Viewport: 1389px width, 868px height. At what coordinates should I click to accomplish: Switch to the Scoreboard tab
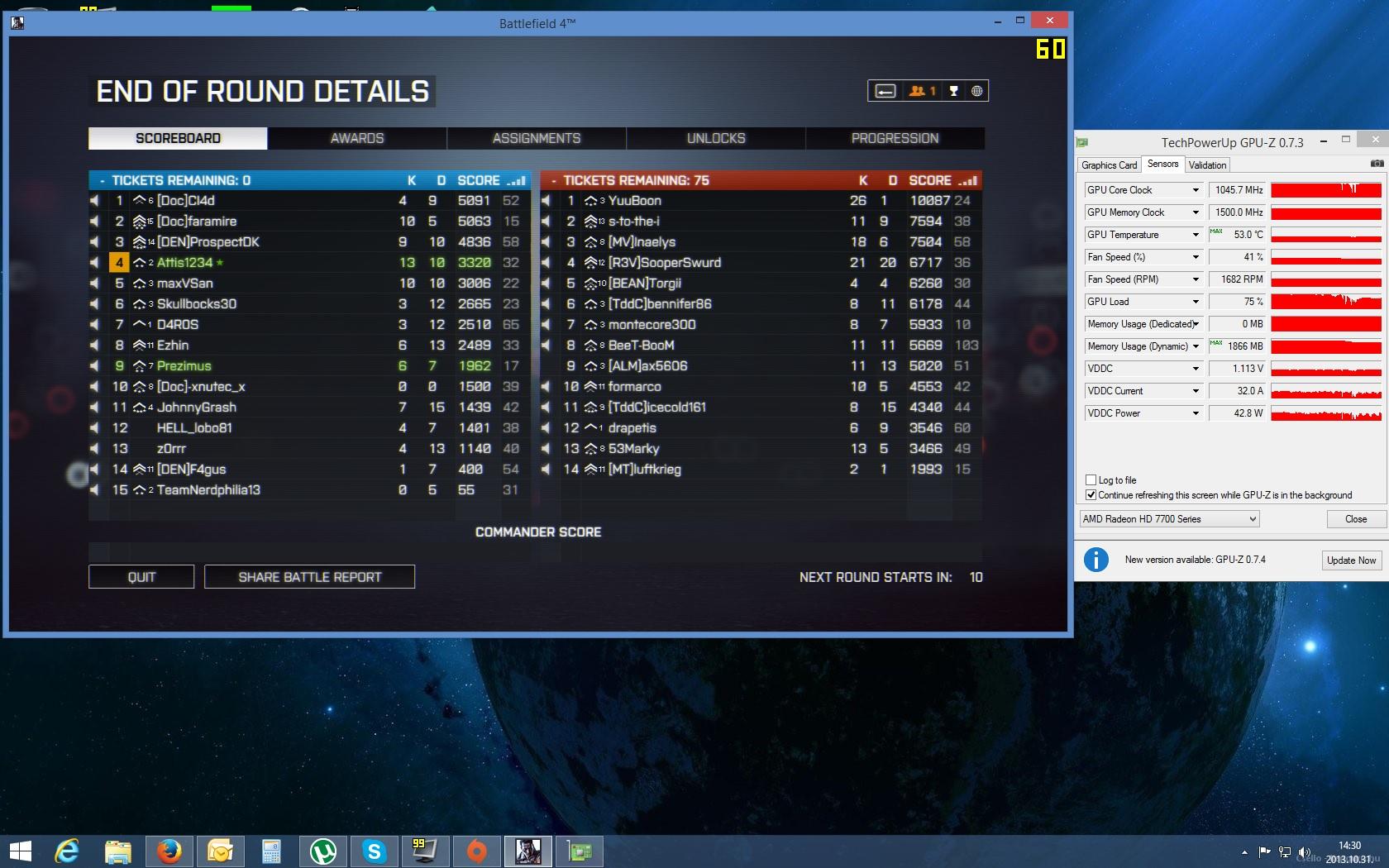[178, 138]
